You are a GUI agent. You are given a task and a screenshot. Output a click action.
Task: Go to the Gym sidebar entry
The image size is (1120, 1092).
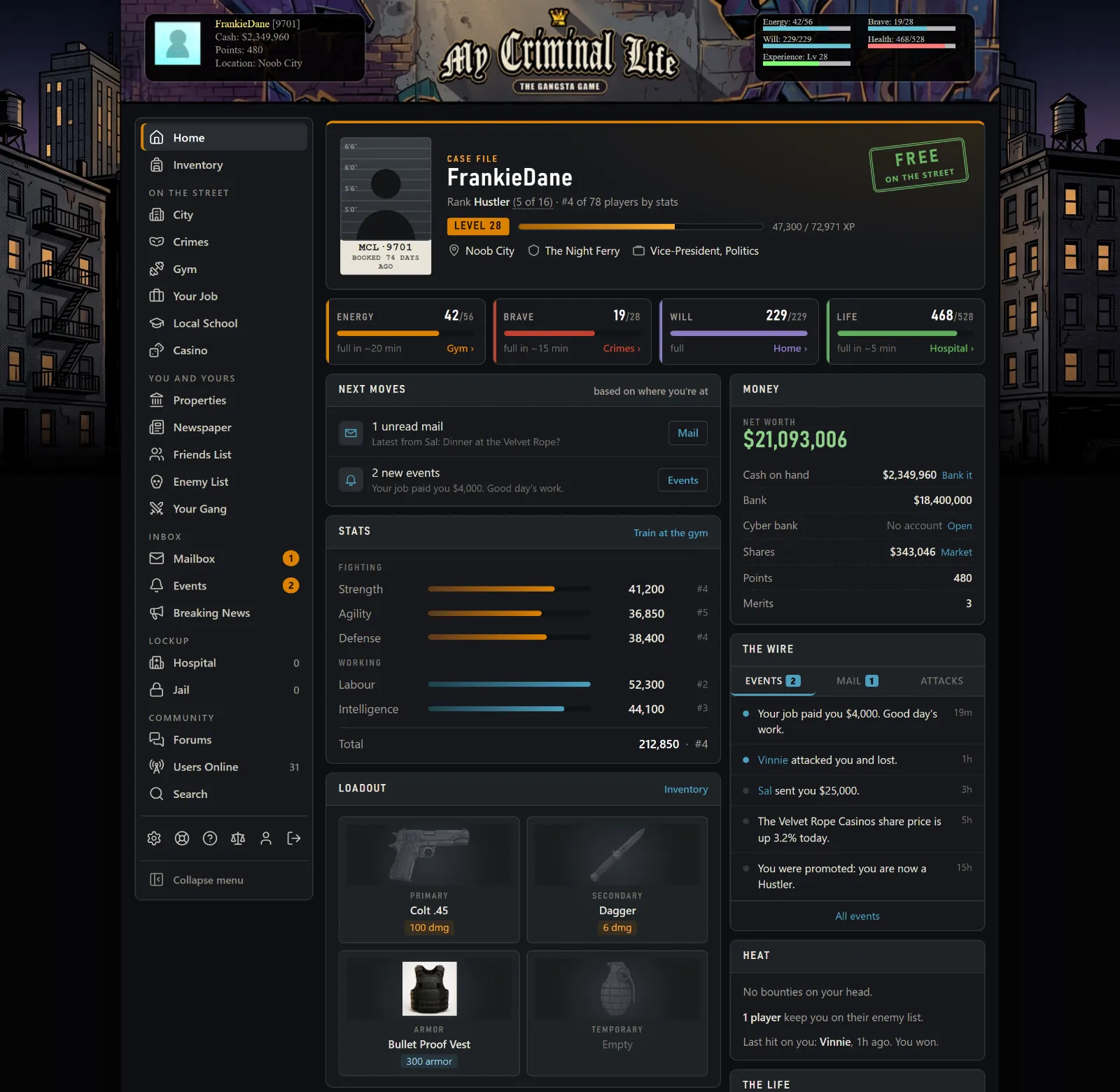pyautogui.click(x=224, y=269)
